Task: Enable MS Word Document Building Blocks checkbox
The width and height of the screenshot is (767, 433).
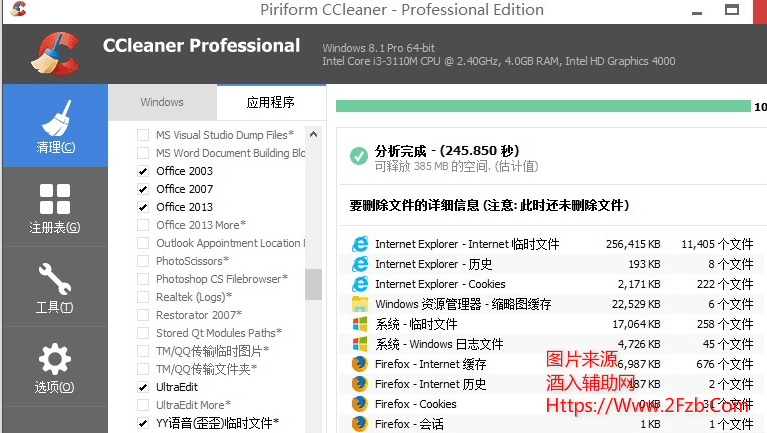Action: coord(143,153)
